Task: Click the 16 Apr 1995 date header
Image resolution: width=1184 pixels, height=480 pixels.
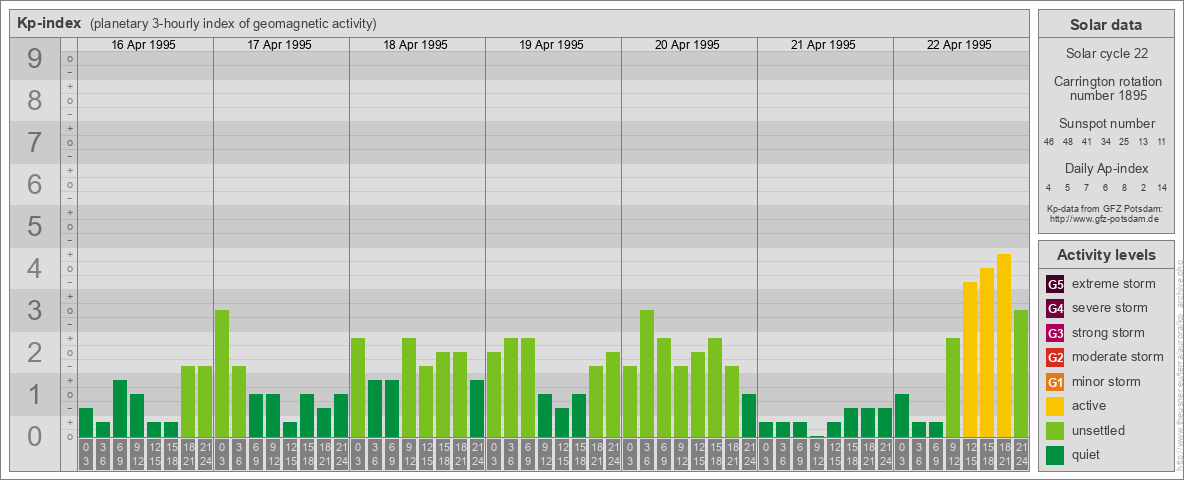Action: [143, 45]
